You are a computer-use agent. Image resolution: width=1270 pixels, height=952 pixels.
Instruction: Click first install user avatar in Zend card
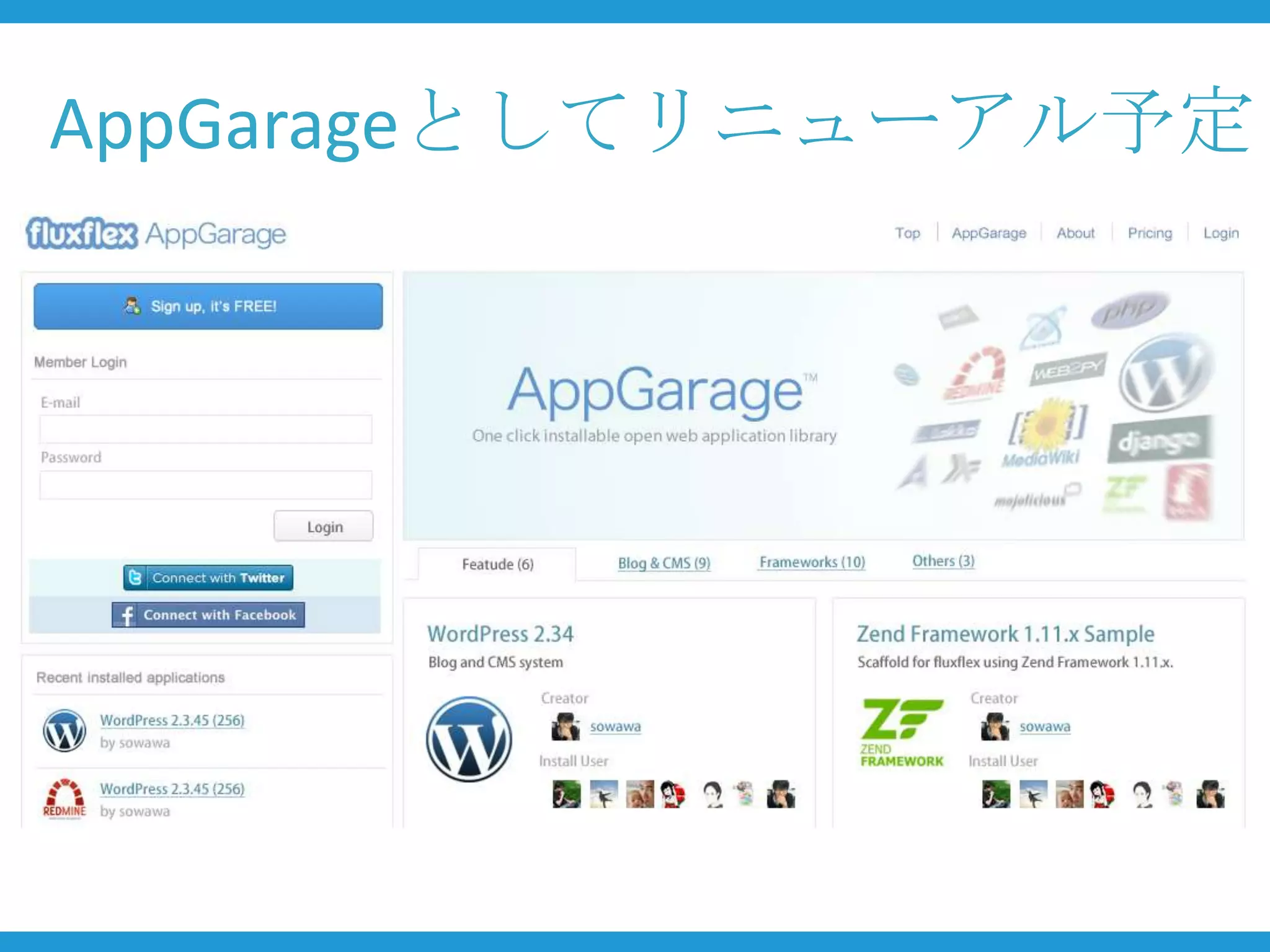point(997,794)
